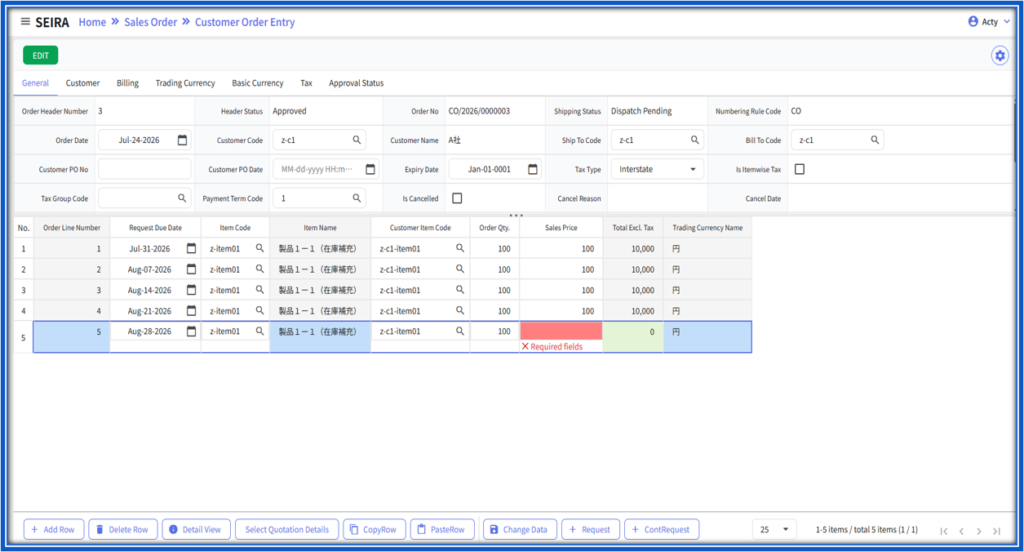Open the Acty user account menu
Image resolution: width=1024 pixels, height=552 pixels.
(989, 22)
